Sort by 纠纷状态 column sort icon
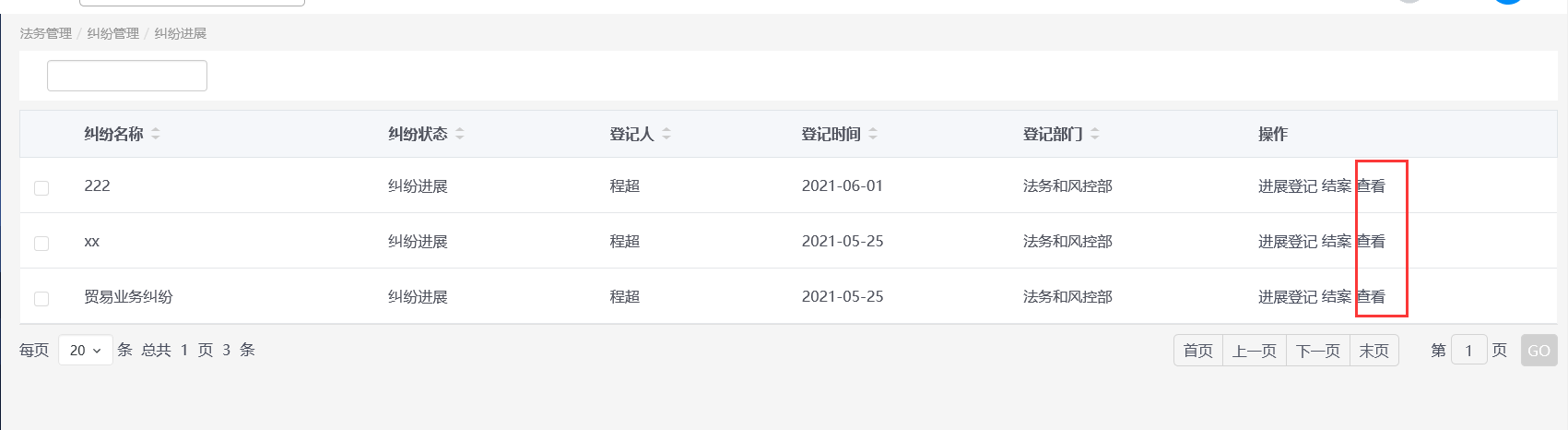Screen dimensions: 1568x430 click(460, 134)
